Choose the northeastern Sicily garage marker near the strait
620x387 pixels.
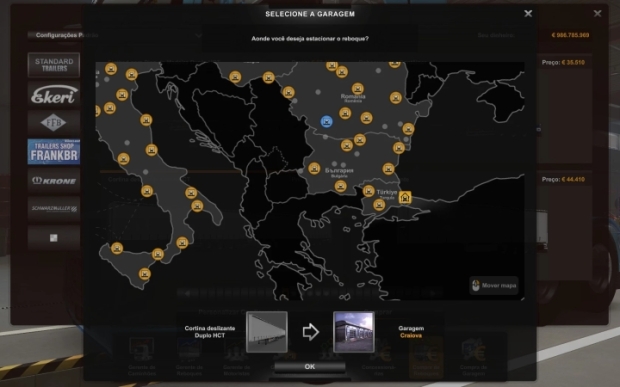click(x=158, y=254)
